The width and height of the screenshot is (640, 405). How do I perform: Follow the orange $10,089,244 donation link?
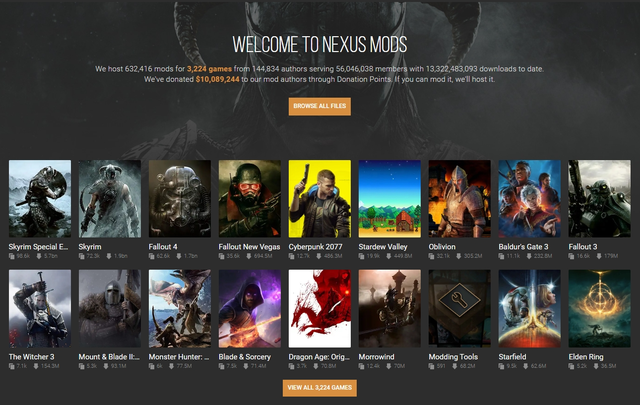[x=218, y=79]
